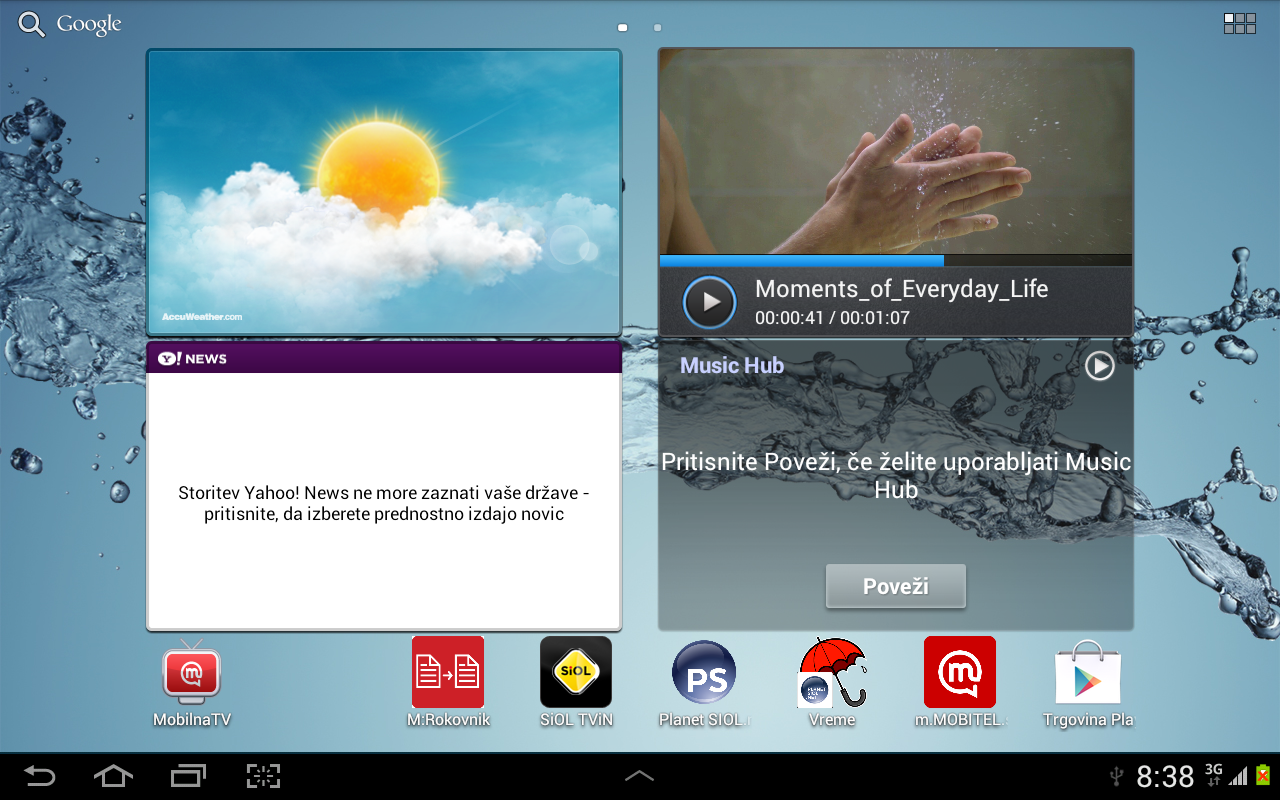This screenshot has width=1280, height=800.
Task: Open the AccuWeather widget
Action: (384, 192)
